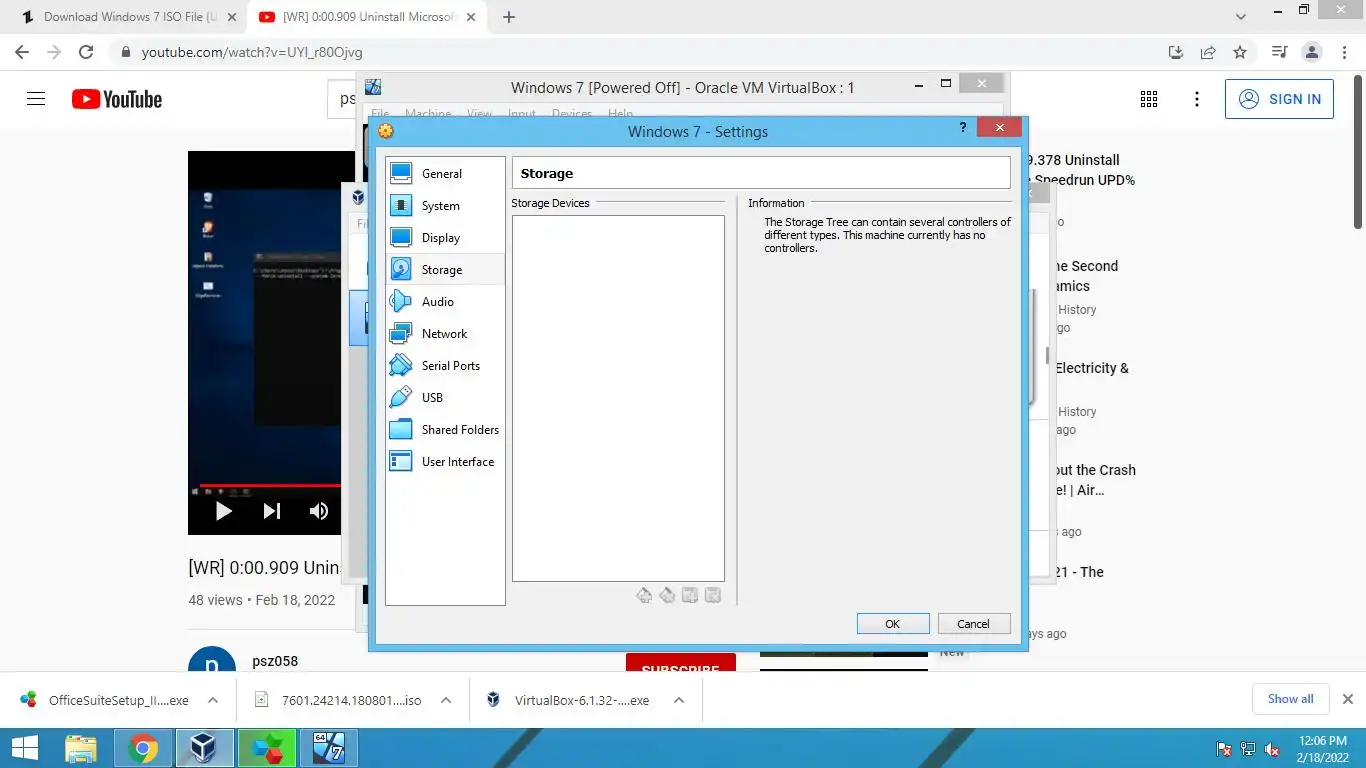Viewport: 1366px width, 768px height.
Task: Open Audio settings category
Action: 445,302
